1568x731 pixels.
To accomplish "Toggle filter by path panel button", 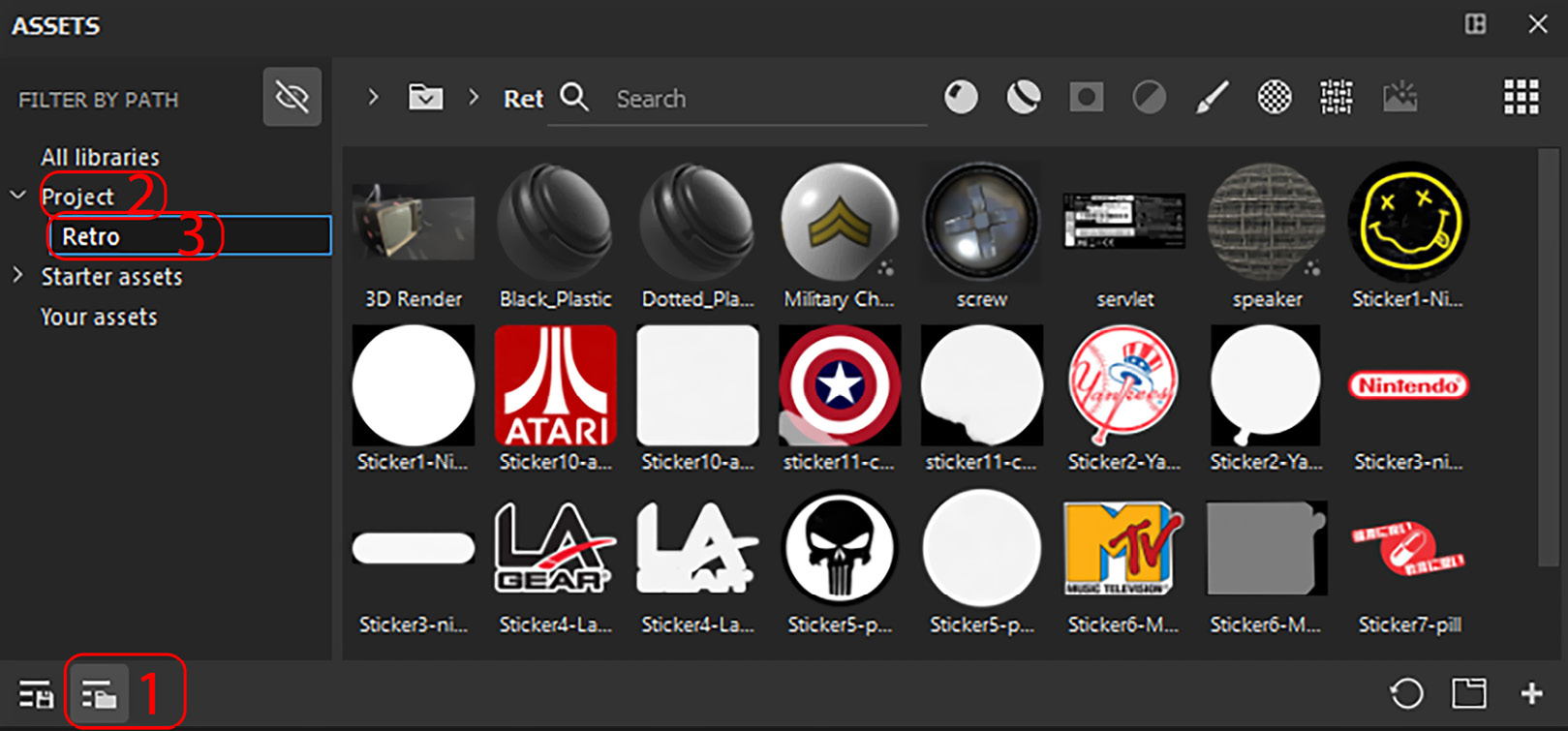I will click(x=98, y=694).
